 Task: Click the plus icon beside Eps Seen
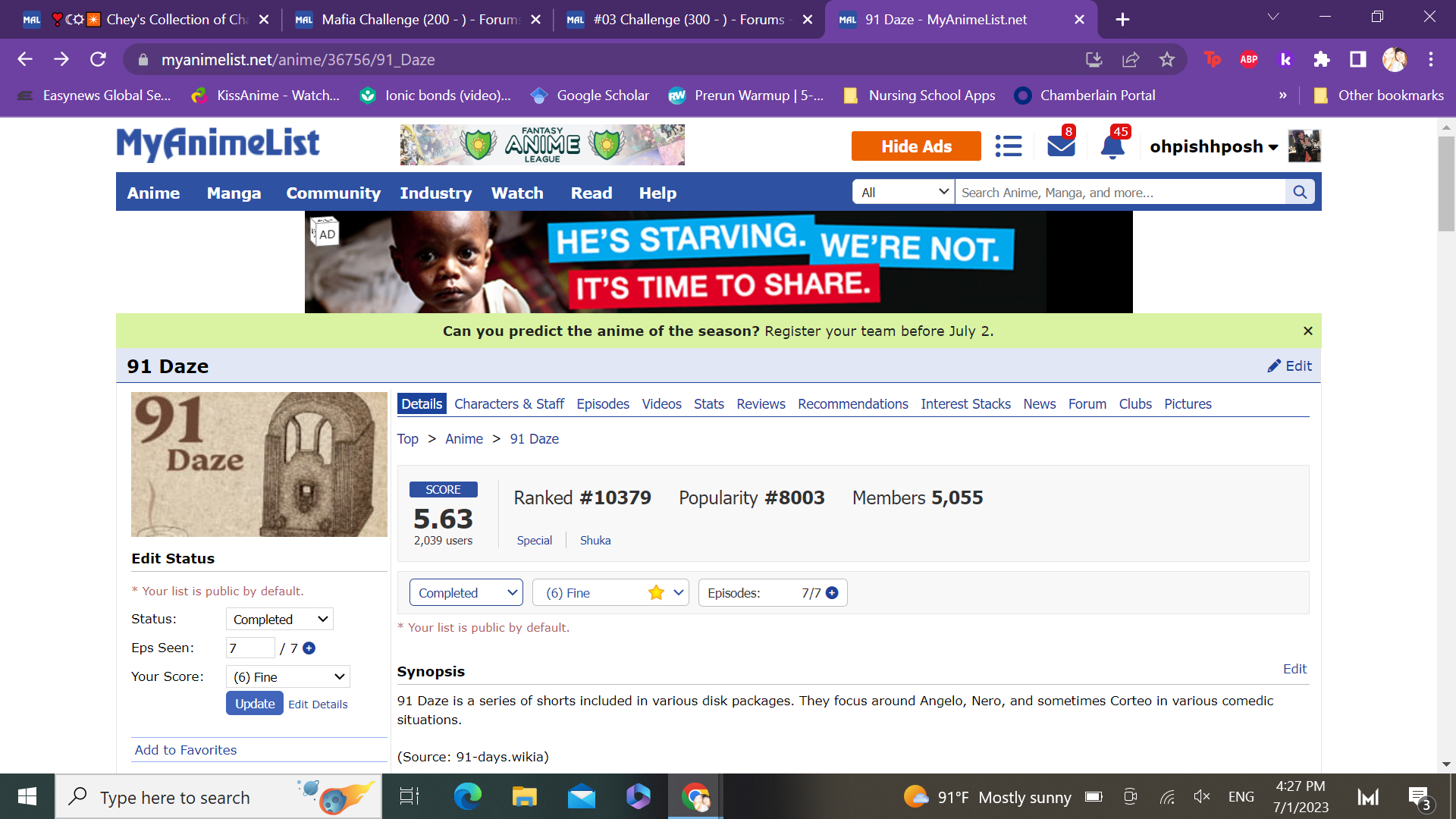(309, 648)
